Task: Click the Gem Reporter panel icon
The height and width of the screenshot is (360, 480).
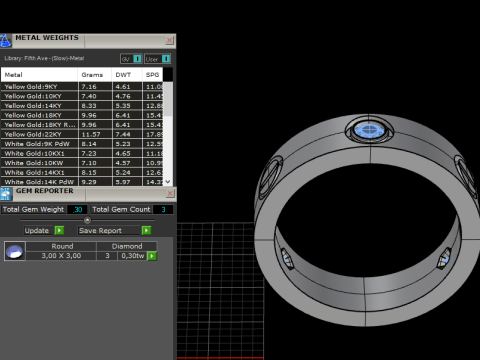Action: click(6, 194)
